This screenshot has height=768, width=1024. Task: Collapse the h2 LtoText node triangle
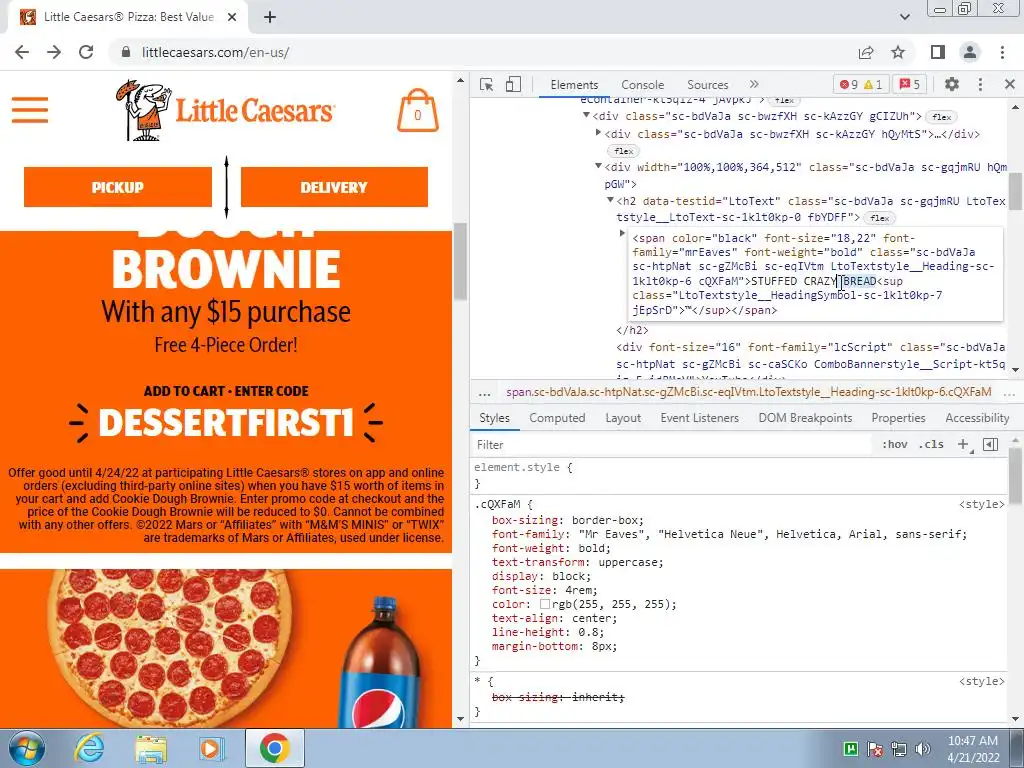(x=610, y=200)
